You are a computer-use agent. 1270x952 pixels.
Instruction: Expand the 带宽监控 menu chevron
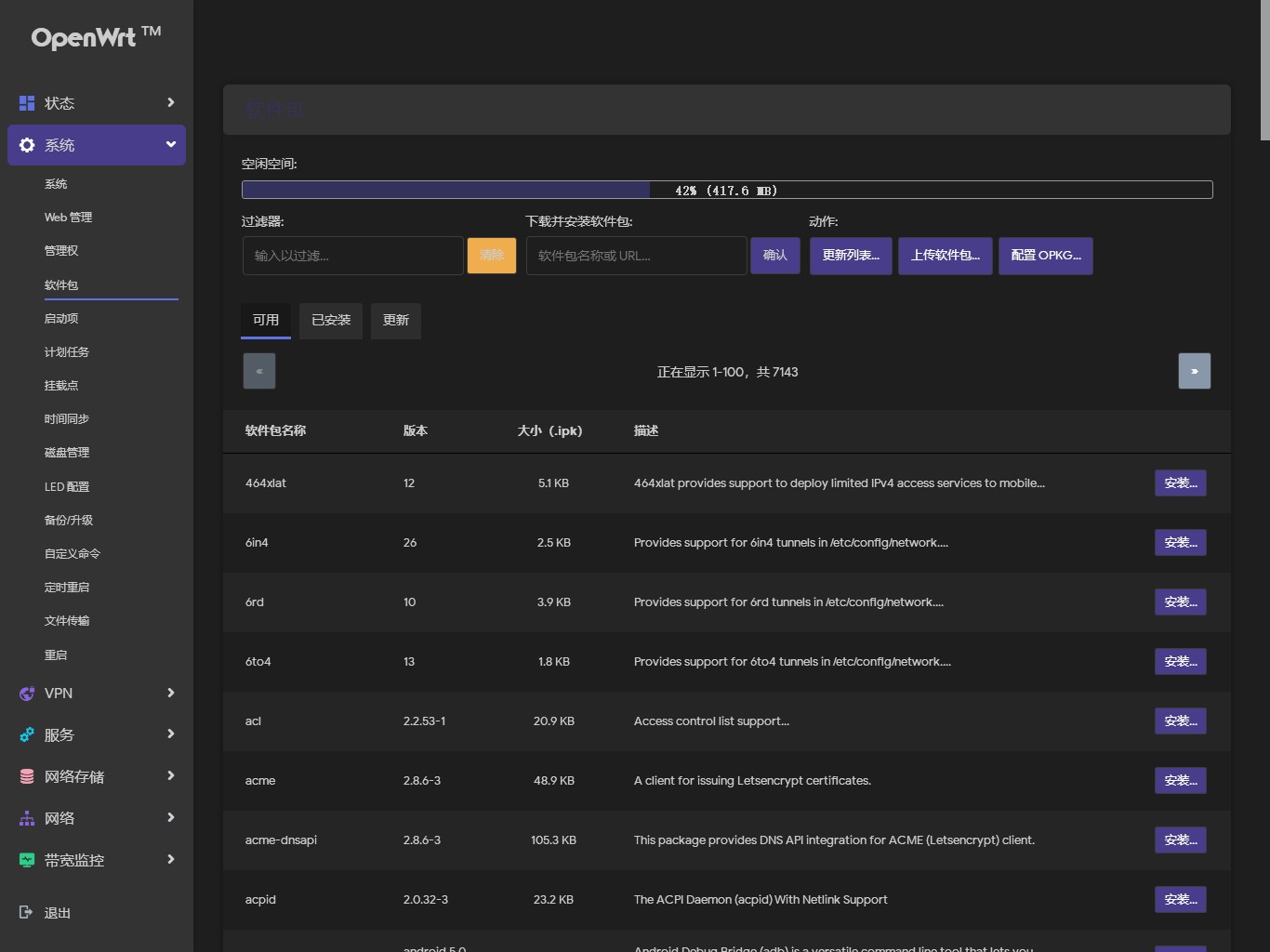pos(170,859)
